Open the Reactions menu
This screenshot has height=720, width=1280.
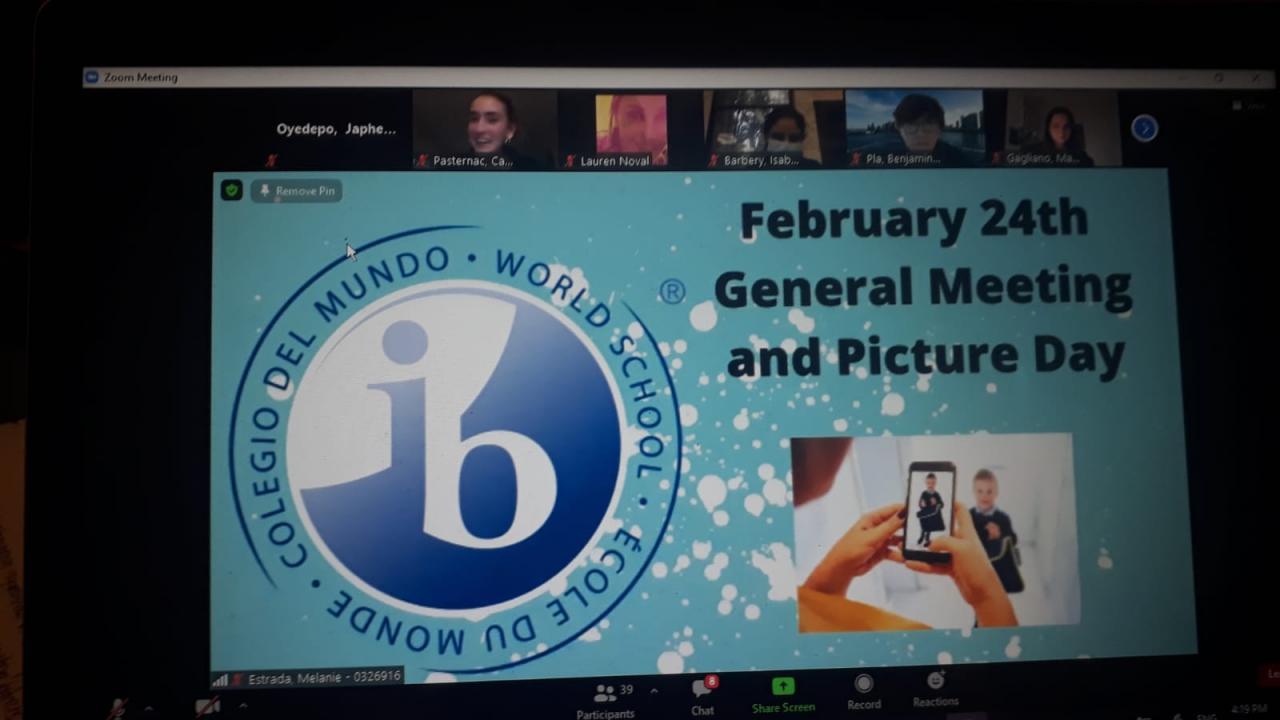pos(935,689)
